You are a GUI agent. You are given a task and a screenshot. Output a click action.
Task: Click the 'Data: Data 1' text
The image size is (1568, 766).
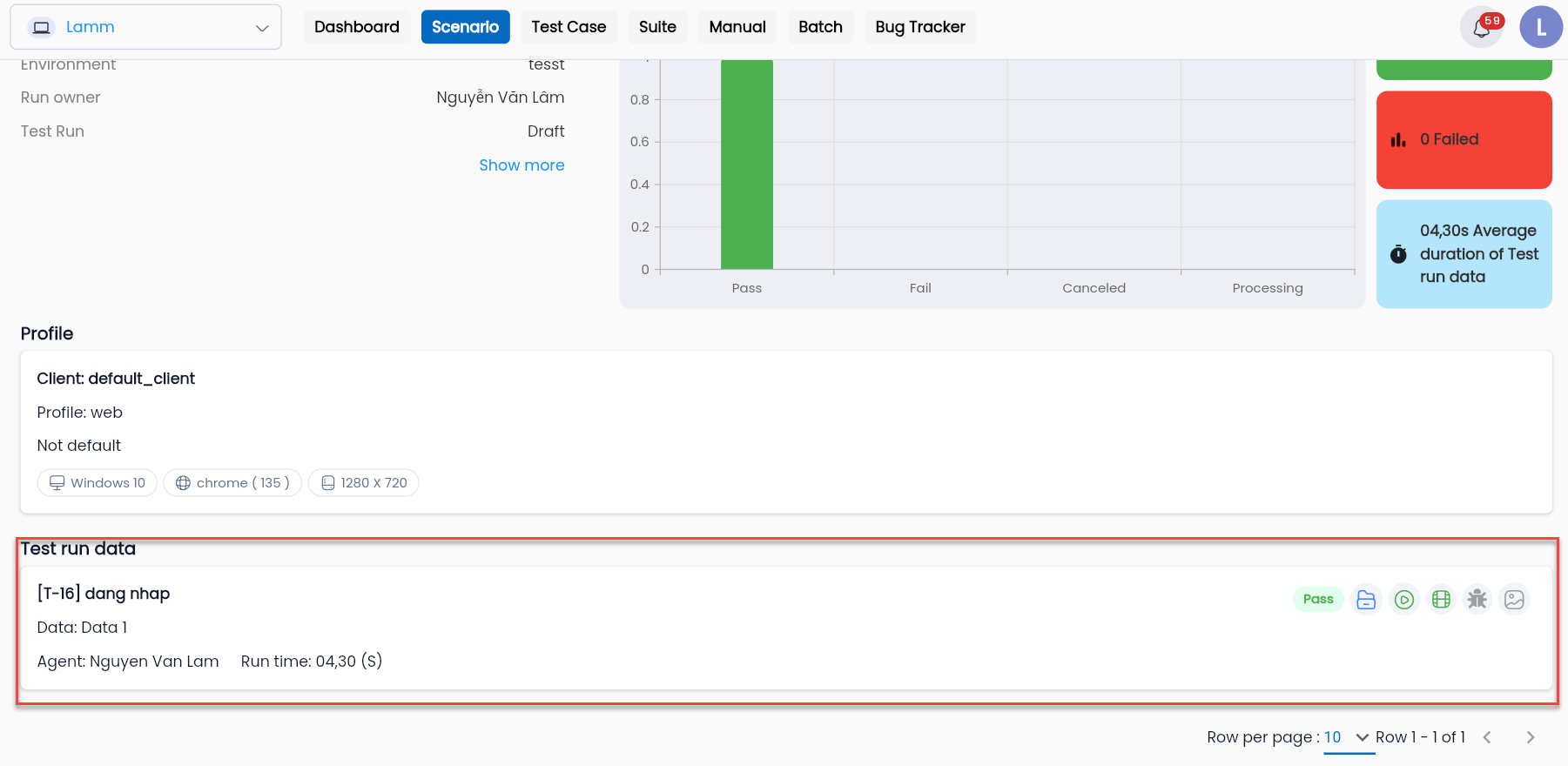pos(82,628)
